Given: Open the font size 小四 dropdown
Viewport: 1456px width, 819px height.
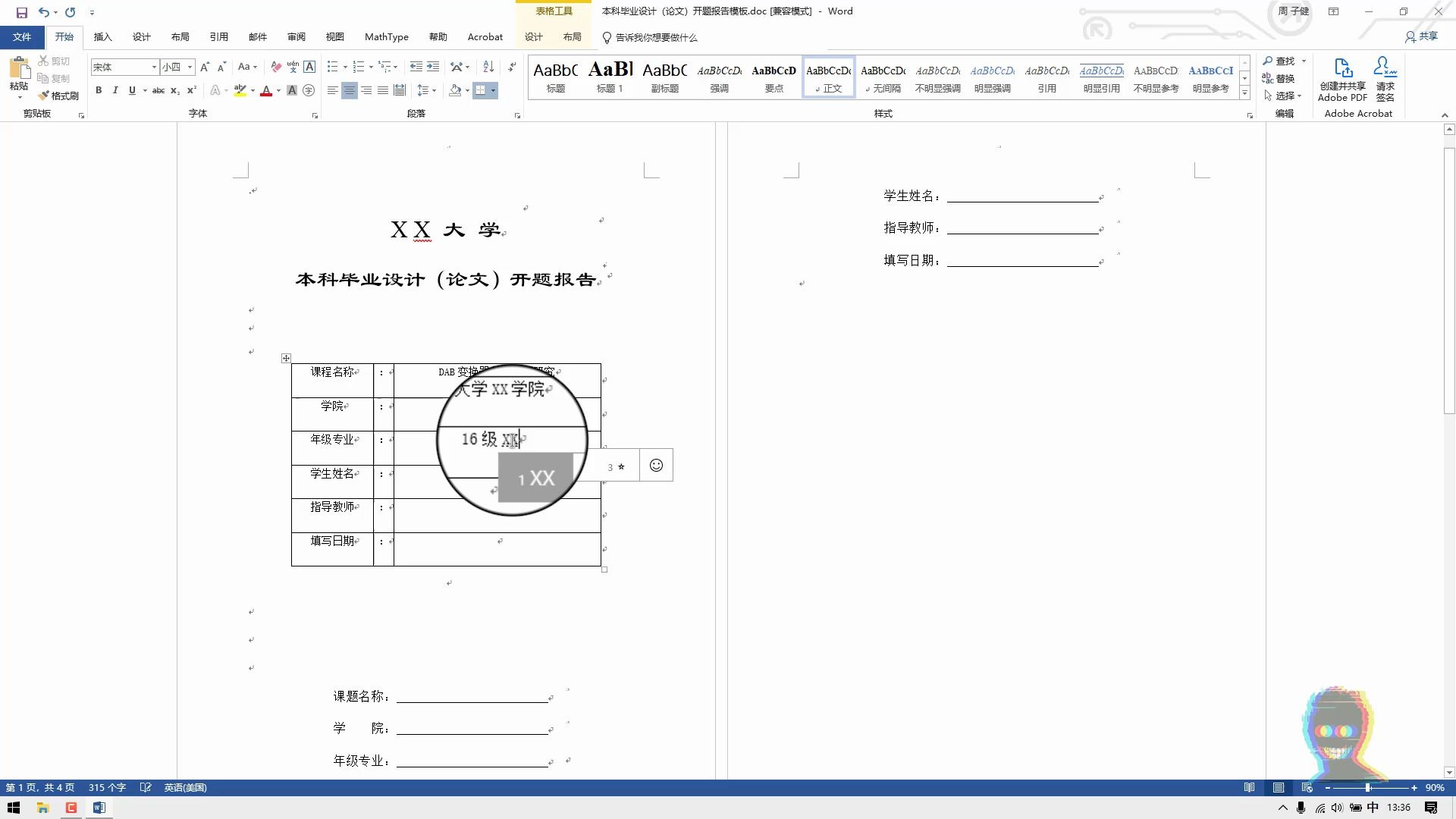Looking at the screenshot, I should tap(190, 67).
